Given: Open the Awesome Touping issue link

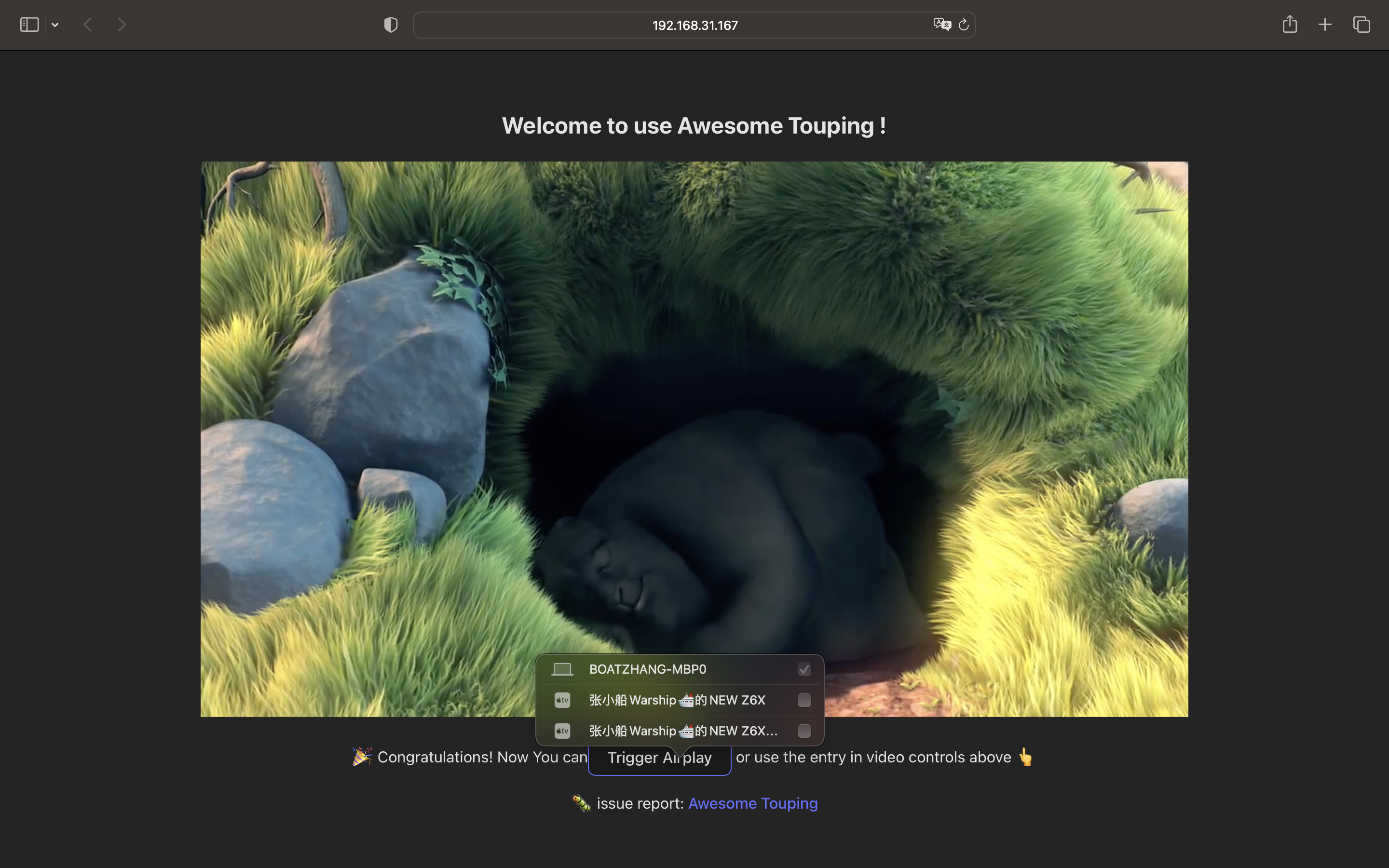Looking at the screenshot, I should [x=752, y=803].
